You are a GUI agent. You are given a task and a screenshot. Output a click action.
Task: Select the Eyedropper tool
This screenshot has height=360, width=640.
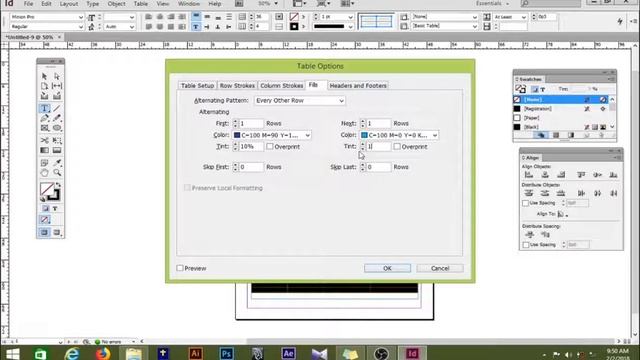(57, 163)
